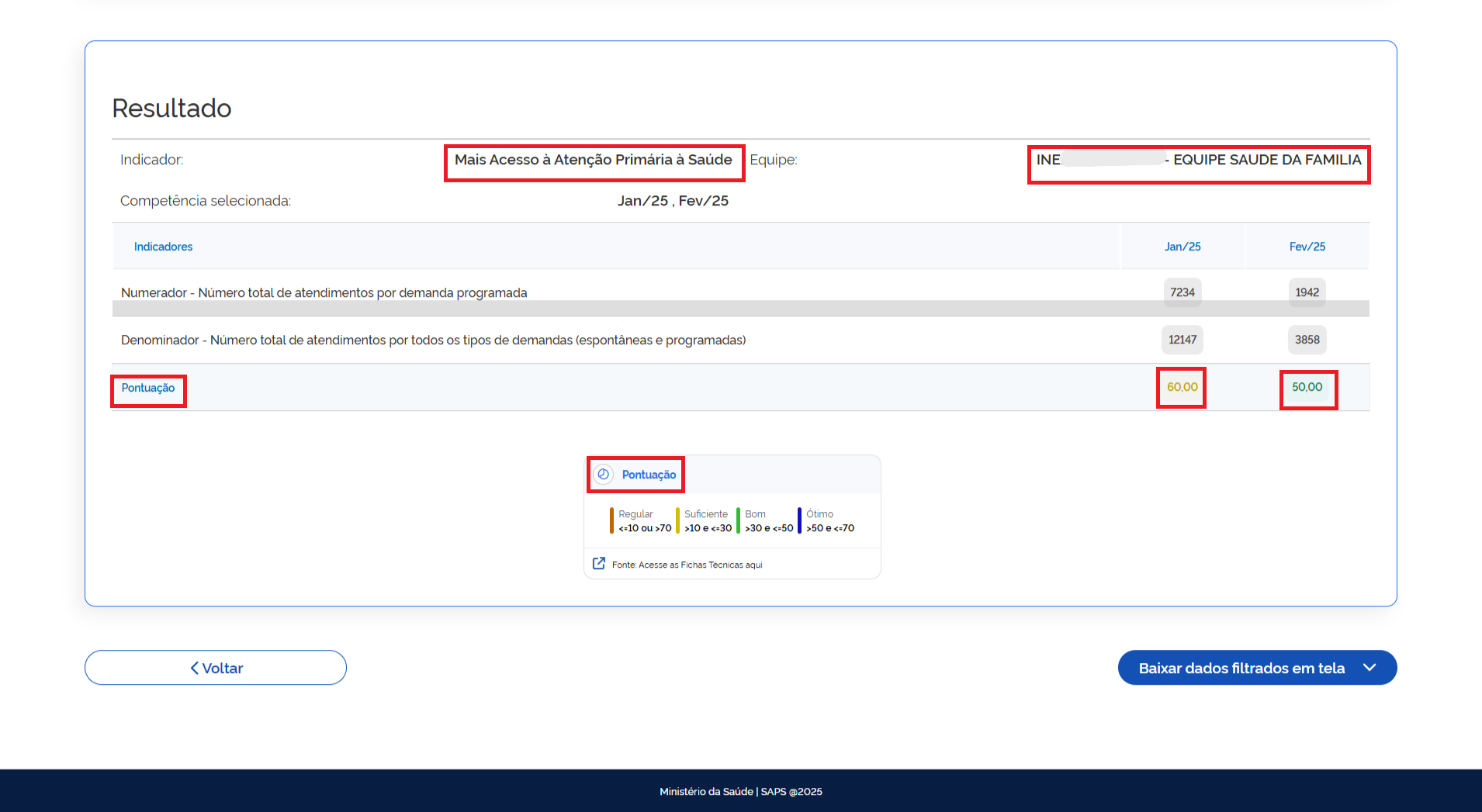Click the Fev/25 denominator value 3858
The width and height of the screenshot is (1482, 812).
click(1307, 340)
